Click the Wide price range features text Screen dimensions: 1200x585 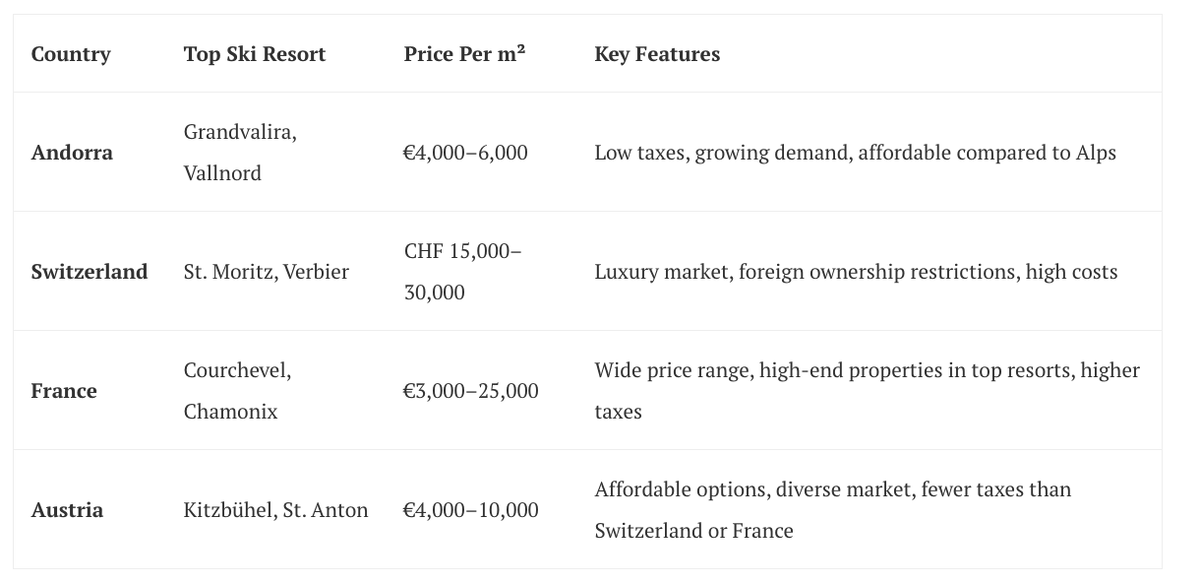coord(867,390)
